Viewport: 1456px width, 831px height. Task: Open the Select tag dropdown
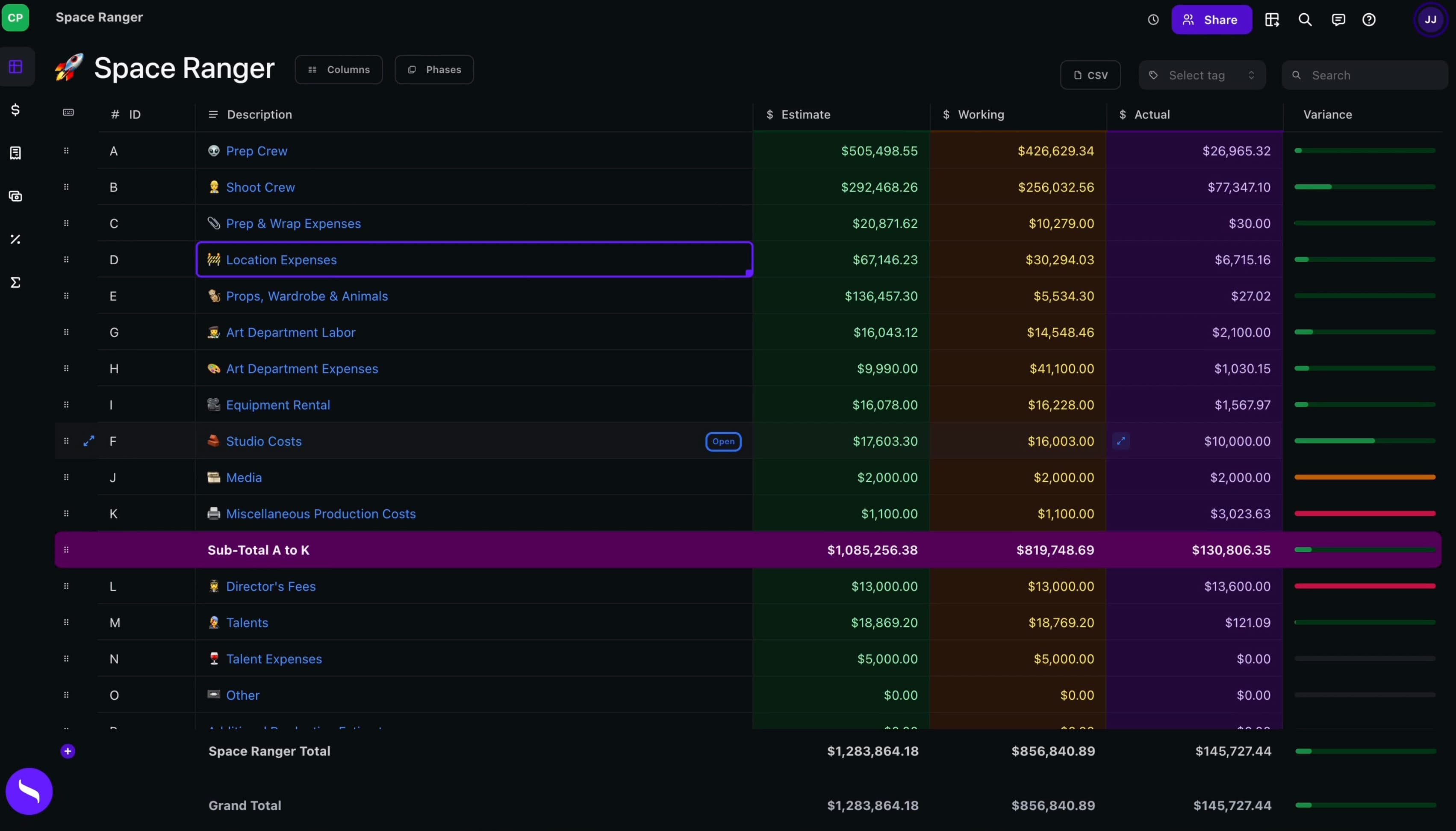click(x=1202, y=75)
